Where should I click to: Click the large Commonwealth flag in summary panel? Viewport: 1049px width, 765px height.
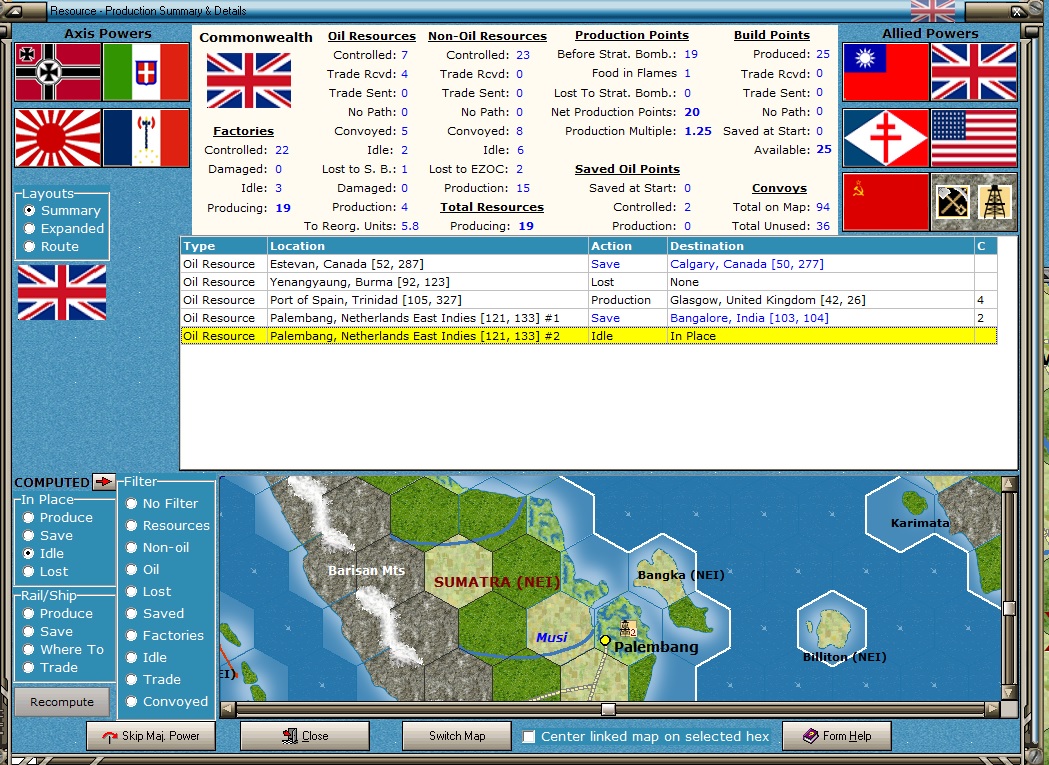pos(249,80)
